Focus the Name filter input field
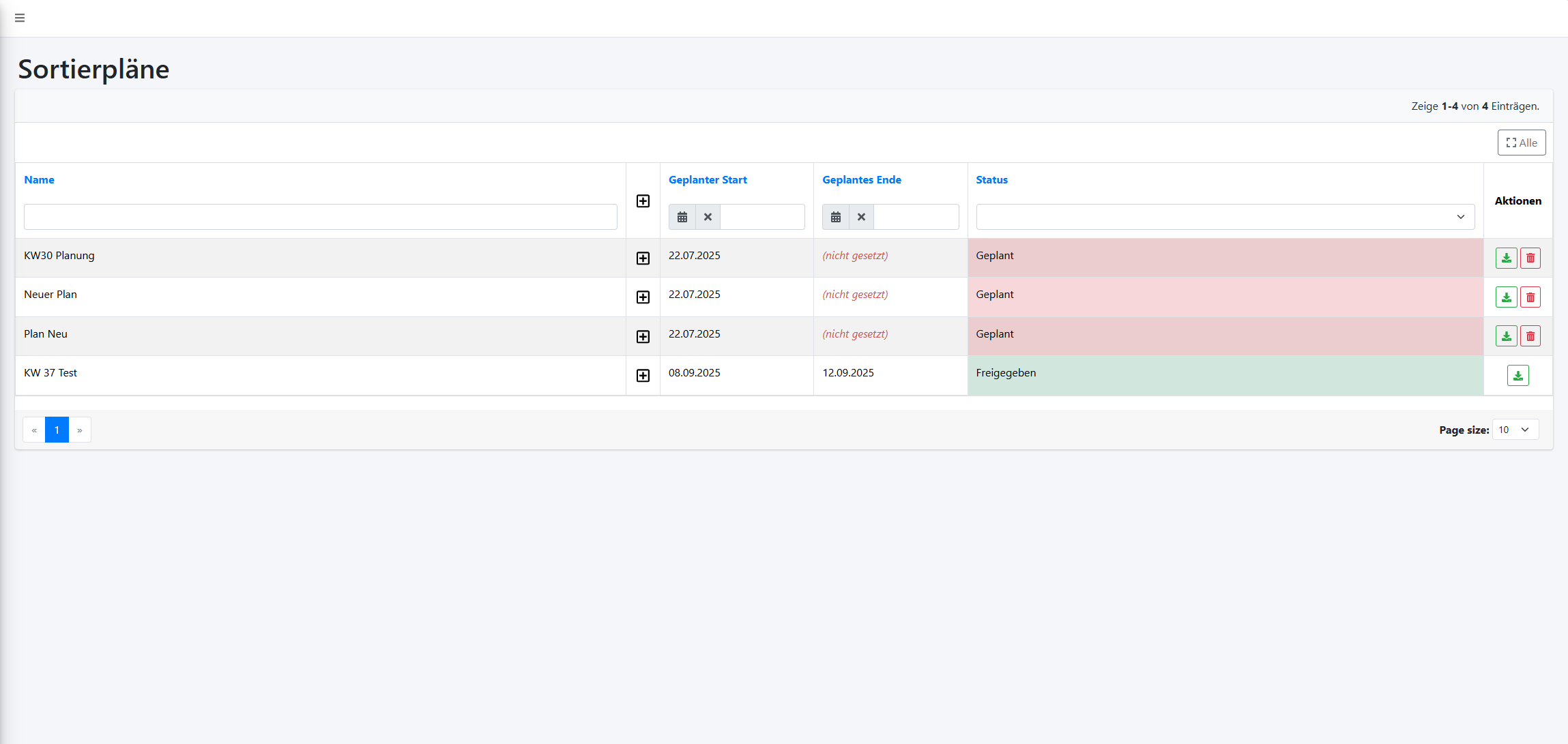The height and width of the screenshot is (744, 1568). tap(320, 217)
